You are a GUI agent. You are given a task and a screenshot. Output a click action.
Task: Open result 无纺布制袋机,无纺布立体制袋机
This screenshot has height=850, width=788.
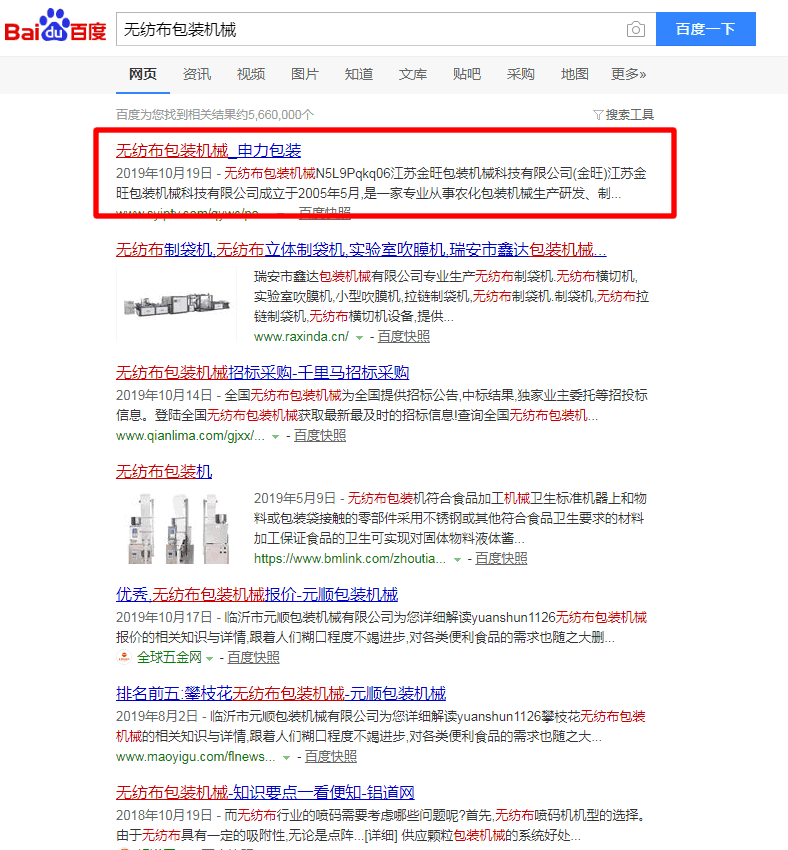[361, 249]
